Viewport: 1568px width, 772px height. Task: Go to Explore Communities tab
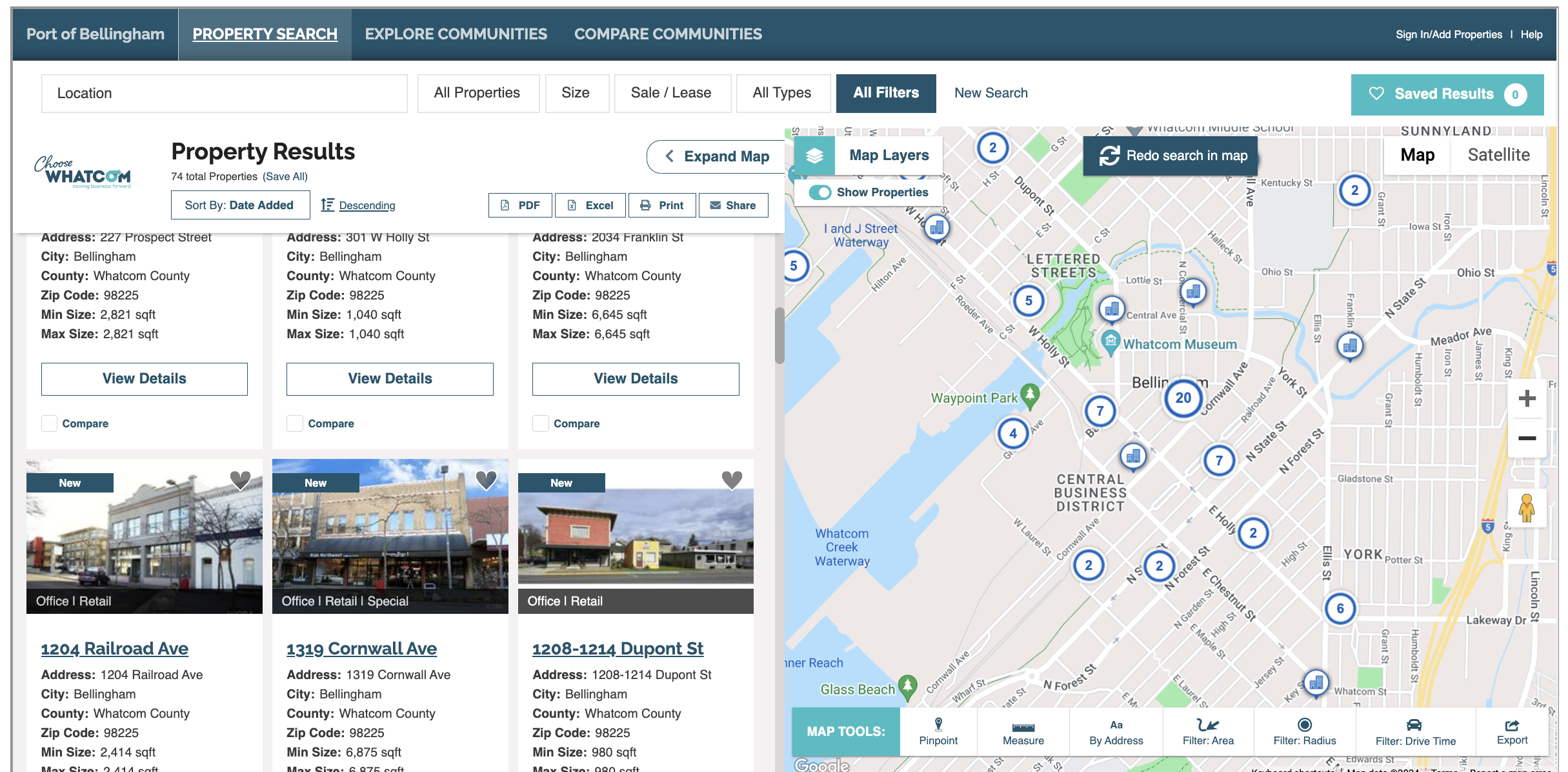(456, 34)
